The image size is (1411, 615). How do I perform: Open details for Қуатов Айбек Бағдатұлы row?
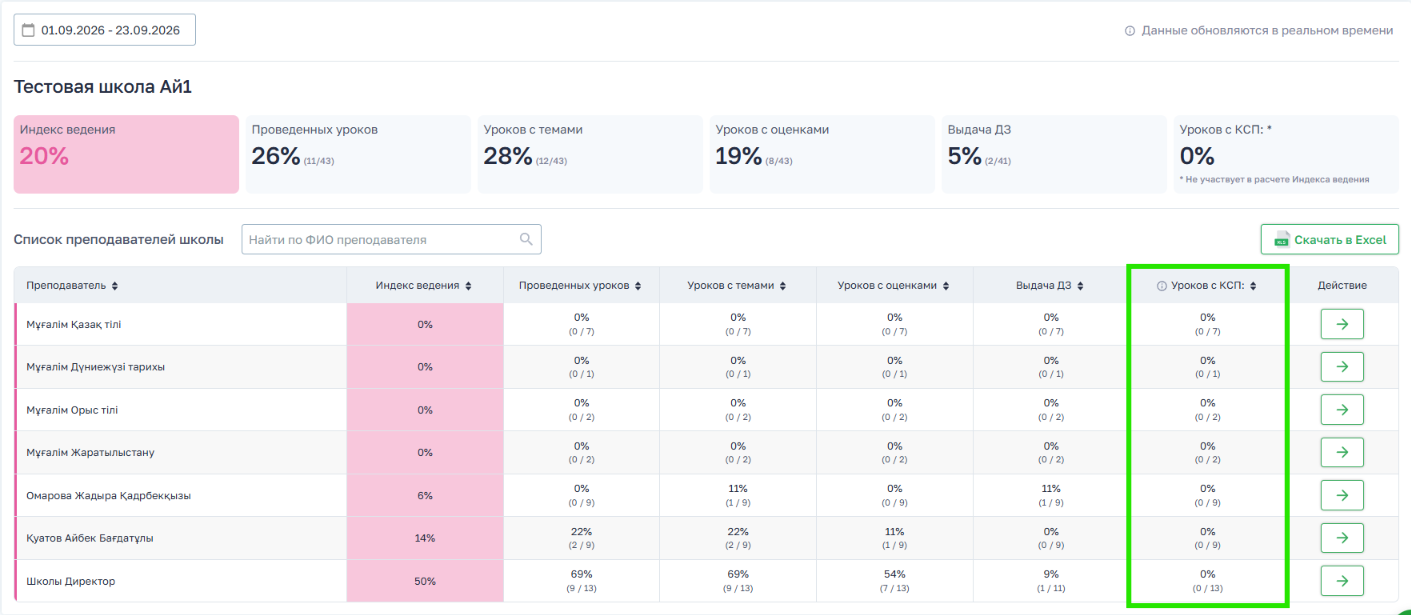pos(1342,538)
